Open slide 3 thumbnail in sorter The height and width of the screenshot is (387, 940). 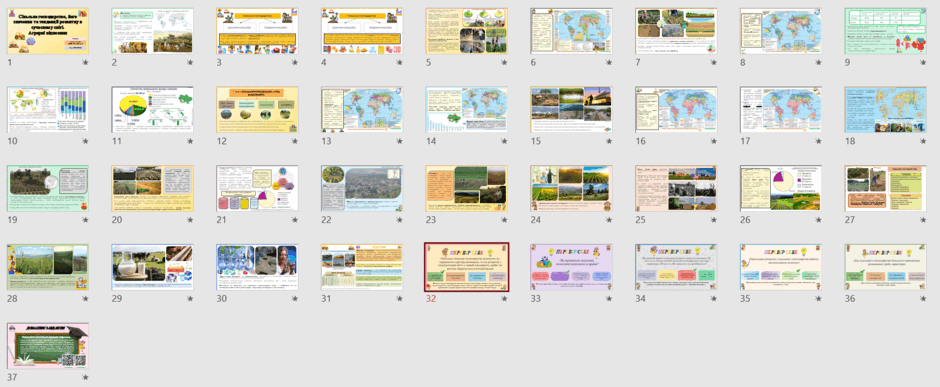click(257, 31)
